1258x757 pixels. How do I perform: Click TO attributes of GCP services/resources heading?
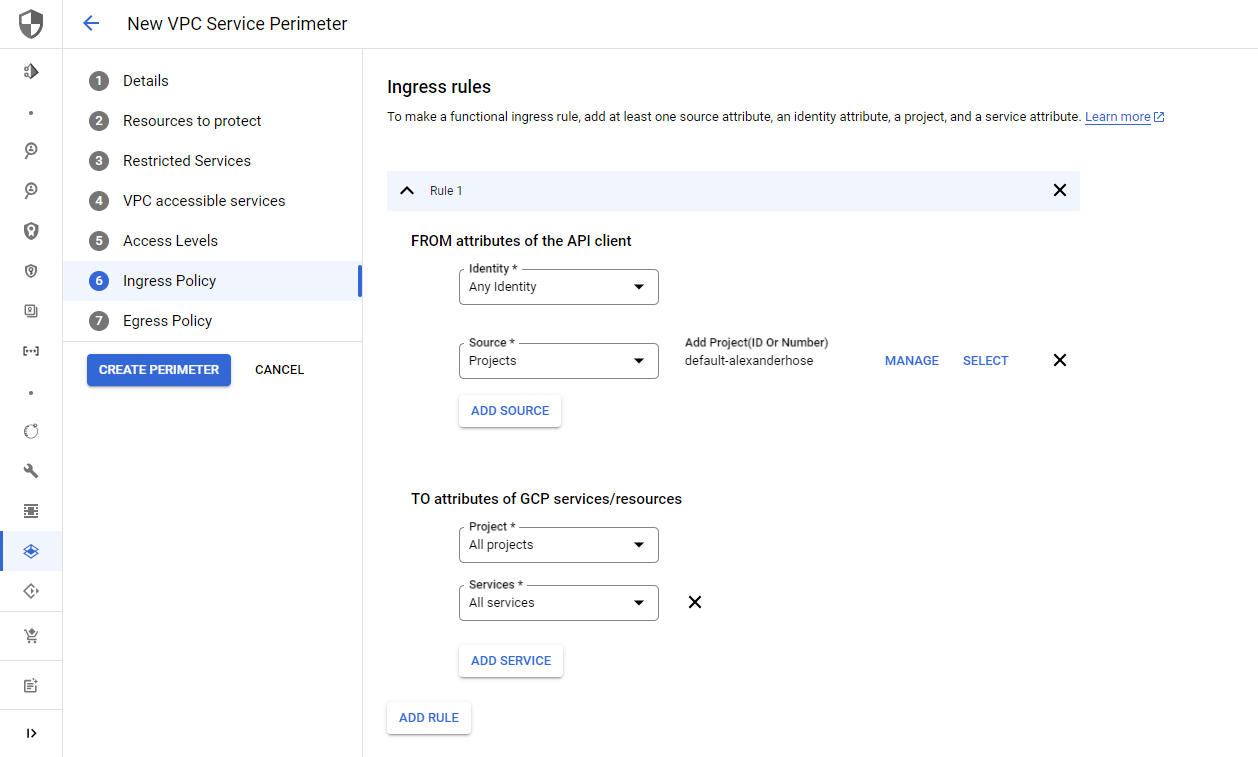point(546,499)
